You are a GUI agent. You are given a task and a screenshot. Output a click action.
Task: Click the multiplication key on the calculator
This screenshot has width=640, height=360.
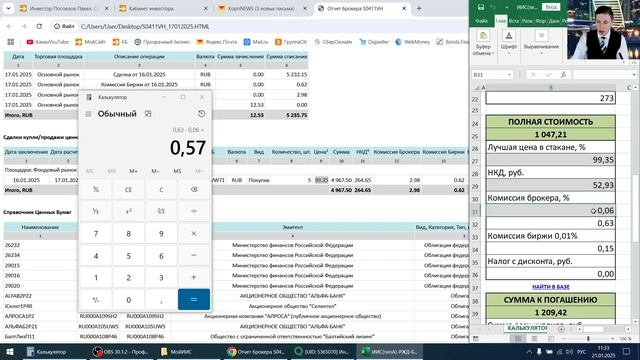pos(194,233)
